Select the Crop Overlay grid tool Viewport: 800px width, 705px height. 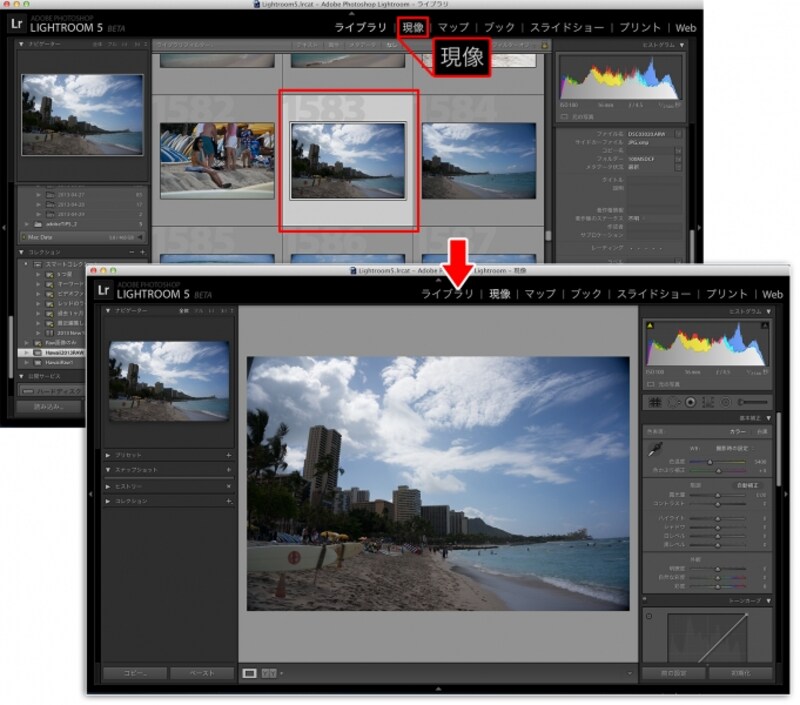pos(657,402)
